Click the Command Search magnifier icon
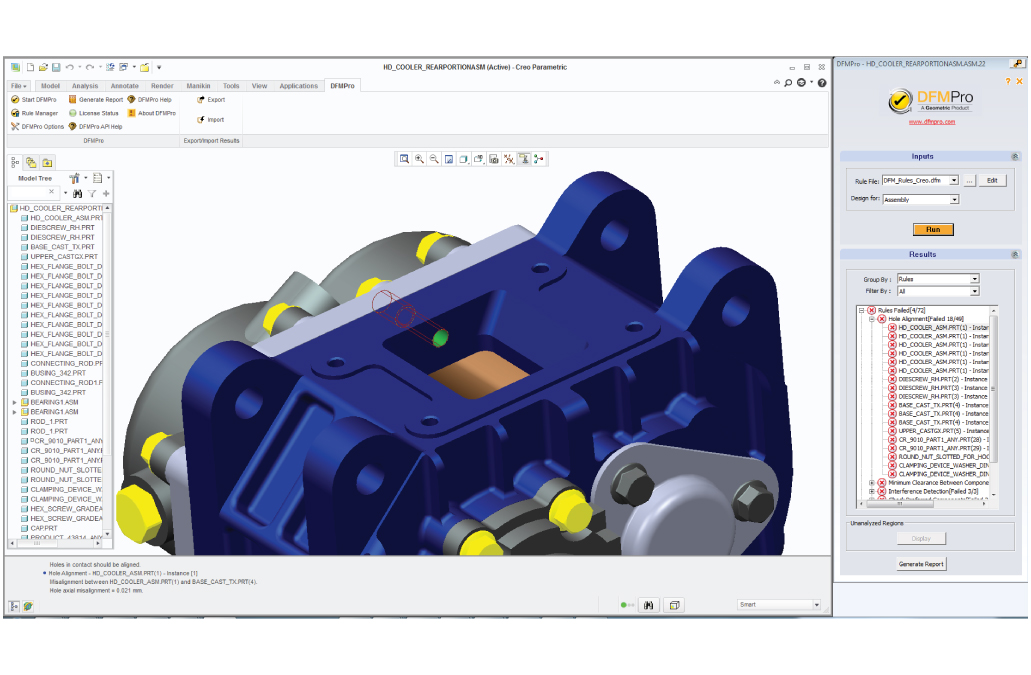The height and width of the screenshot is (675, 1031). point(788,83)
